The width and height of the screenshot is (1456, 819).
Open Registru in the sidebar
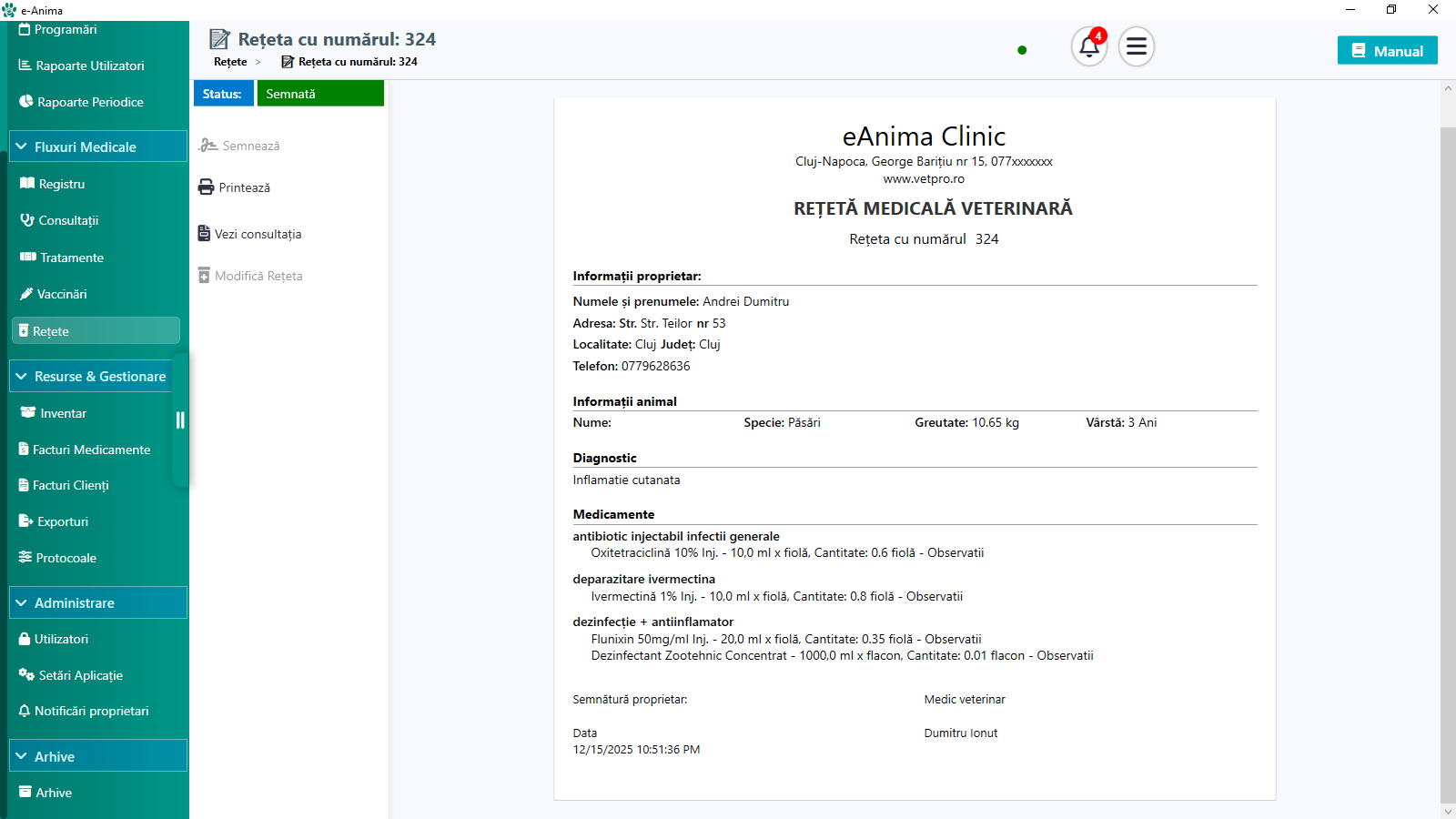click(61, 184)
